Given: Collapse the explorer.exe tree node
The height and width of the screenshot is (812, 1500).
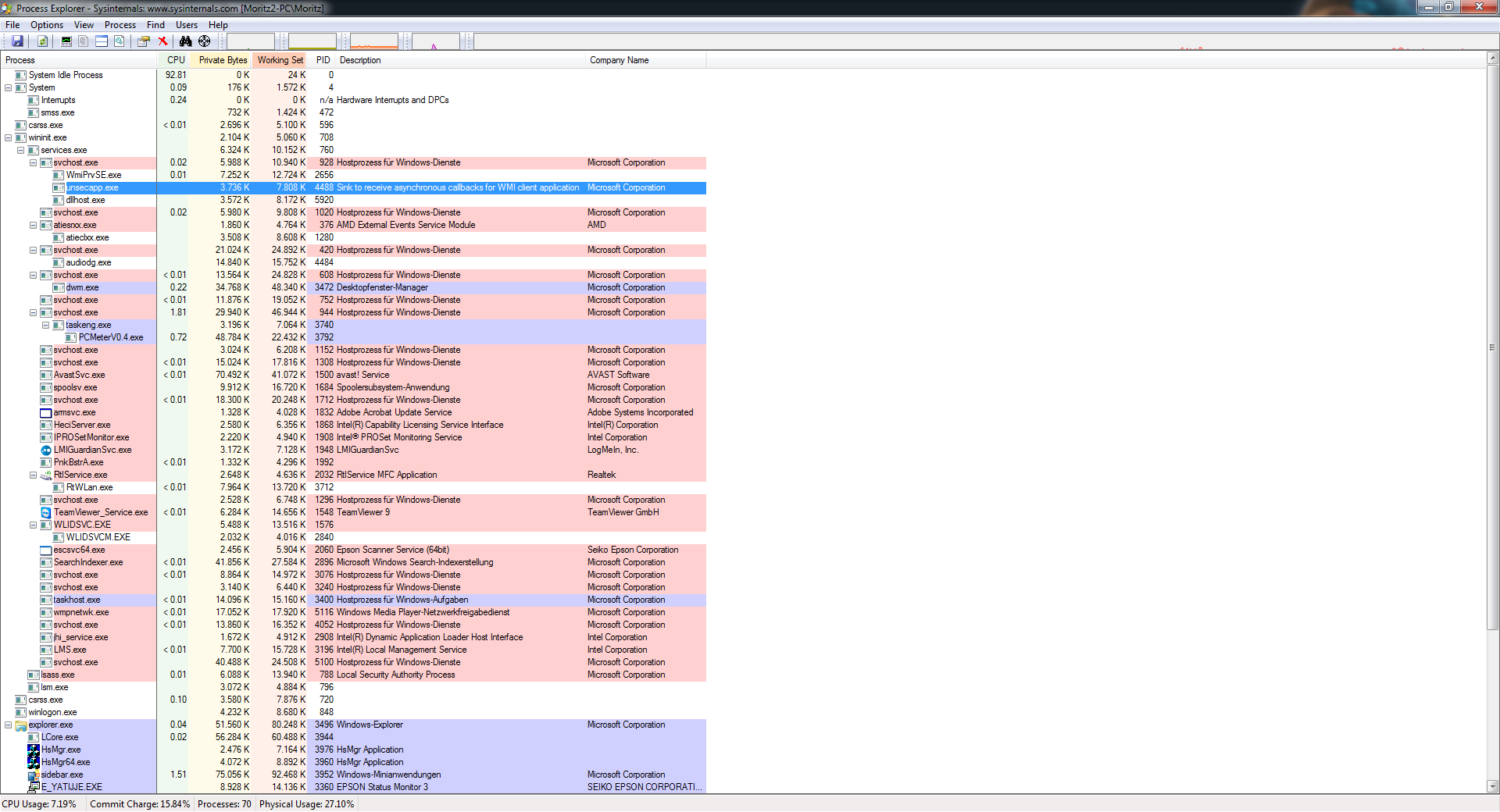Looking at the screenshot, I should tap(9, 725).
